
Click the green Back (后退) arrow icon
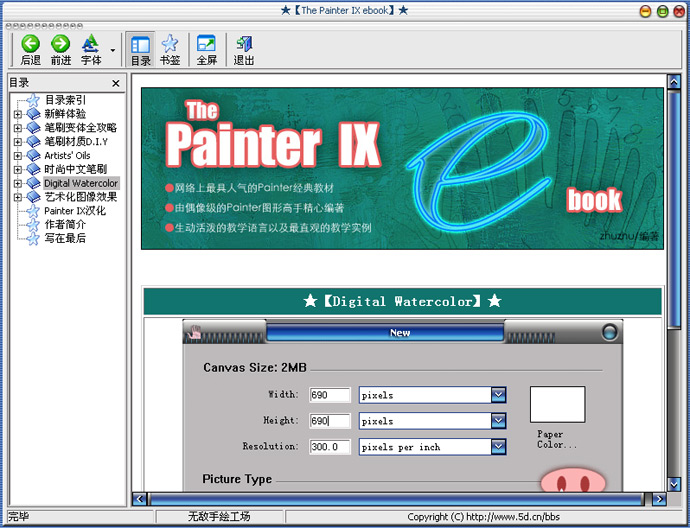pyautogui.click(x=30, y=44)
